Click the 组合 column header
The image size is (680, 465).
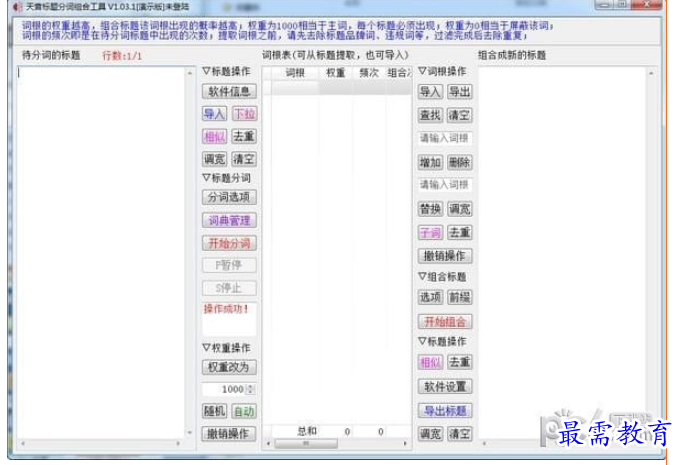tap(399, 73)
